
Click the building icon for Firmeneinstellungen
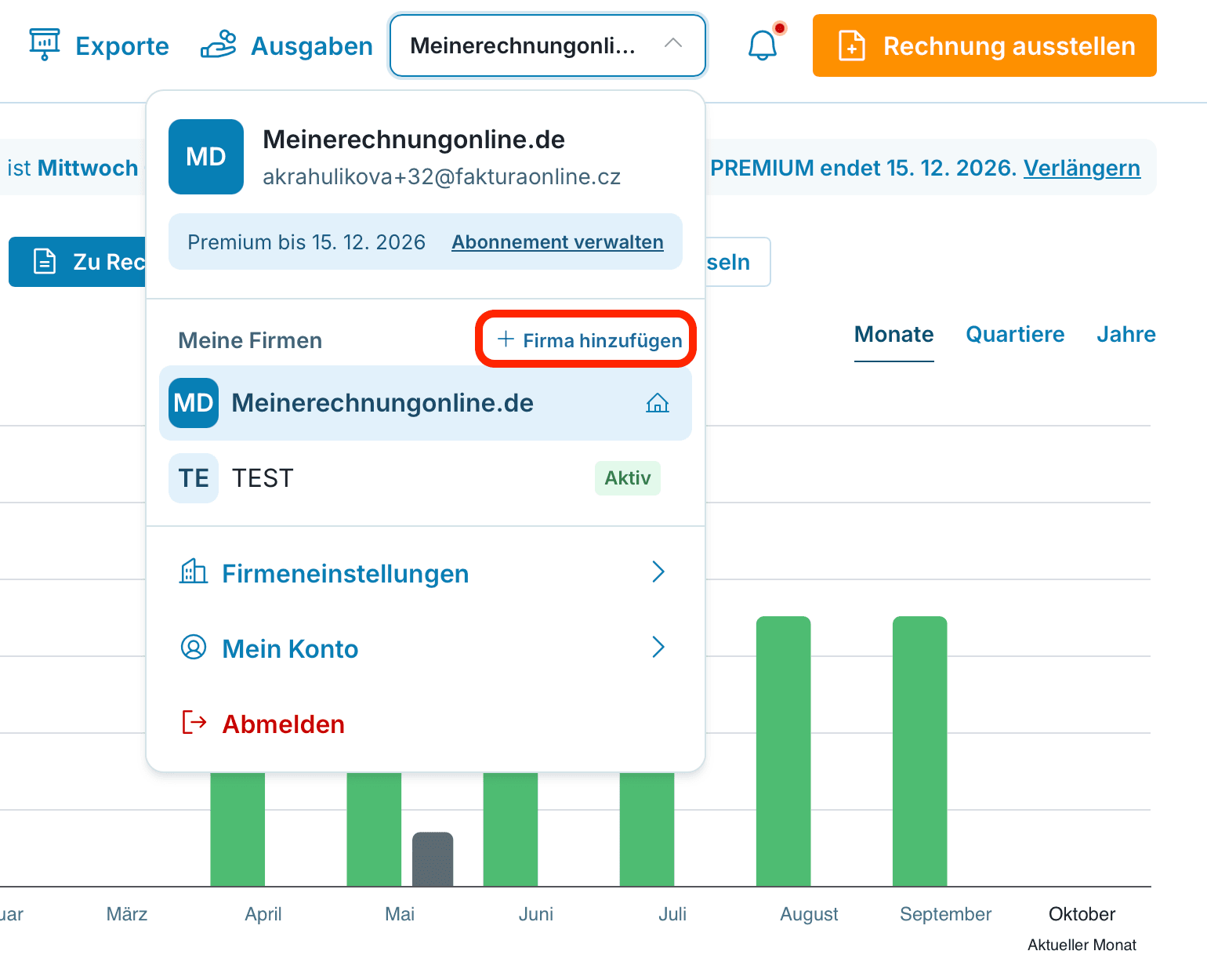click(x=194, y=572)
